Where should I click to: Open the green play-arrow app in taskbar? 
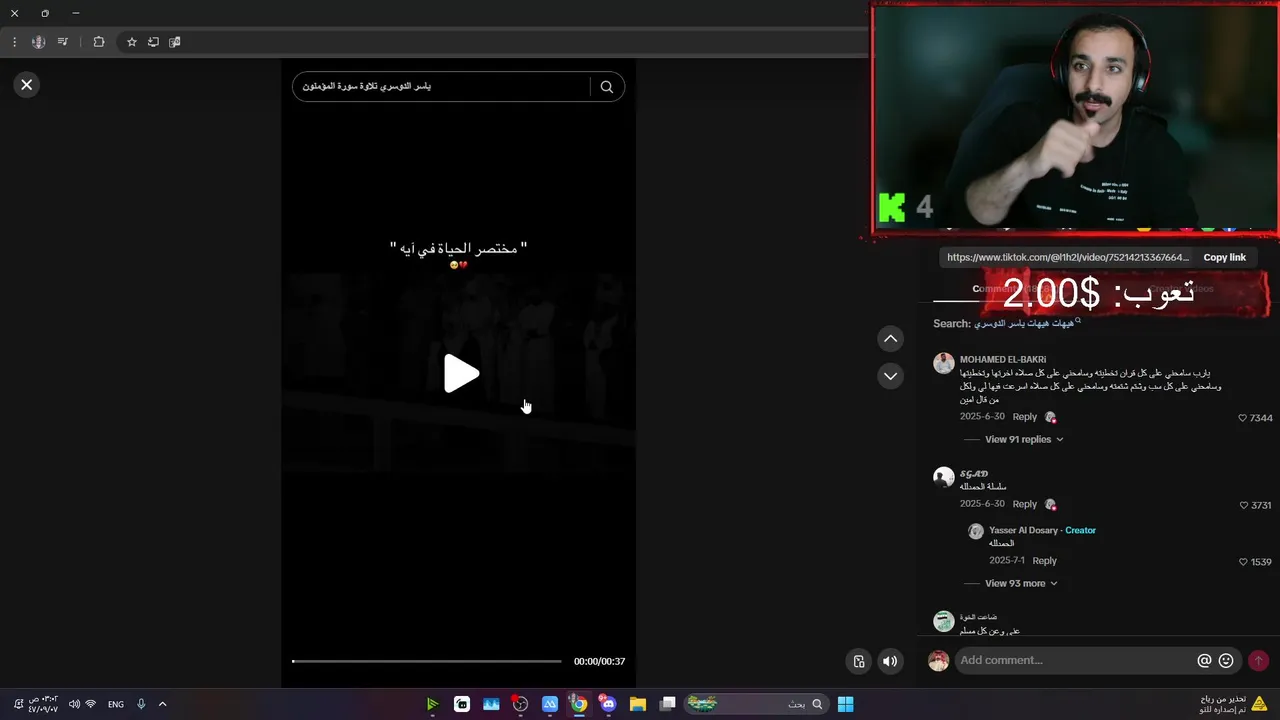[432, 704]
